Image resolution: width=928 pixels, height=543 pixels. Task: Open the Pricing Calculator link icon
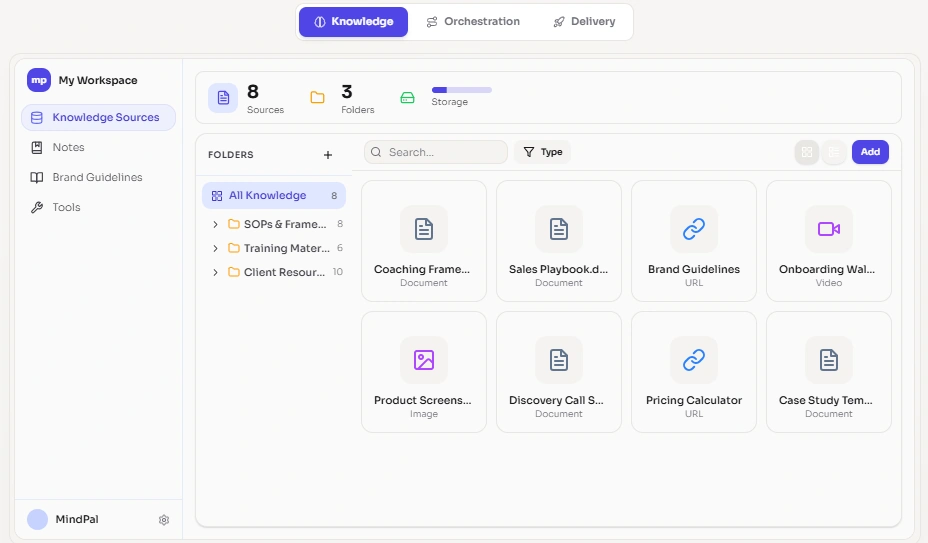click(x=694, y=360)
